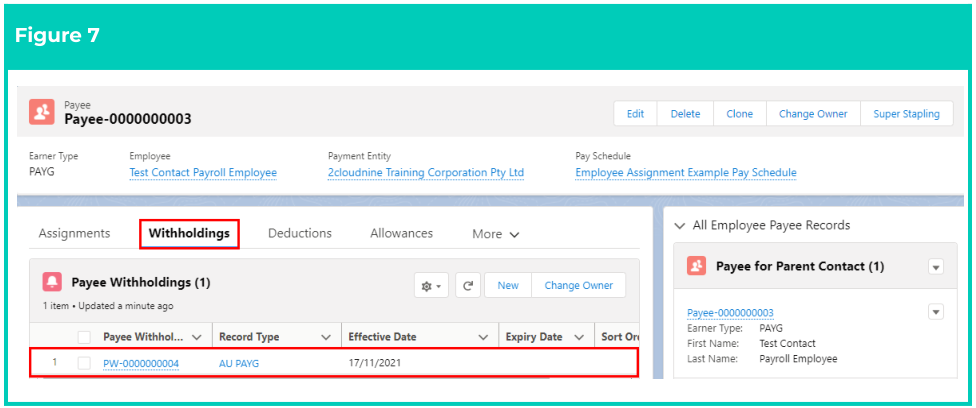Open Test Contact Payroll Employee link
Image resolution: width=976 pixels, height=408 pixels.
pos(203,173)
